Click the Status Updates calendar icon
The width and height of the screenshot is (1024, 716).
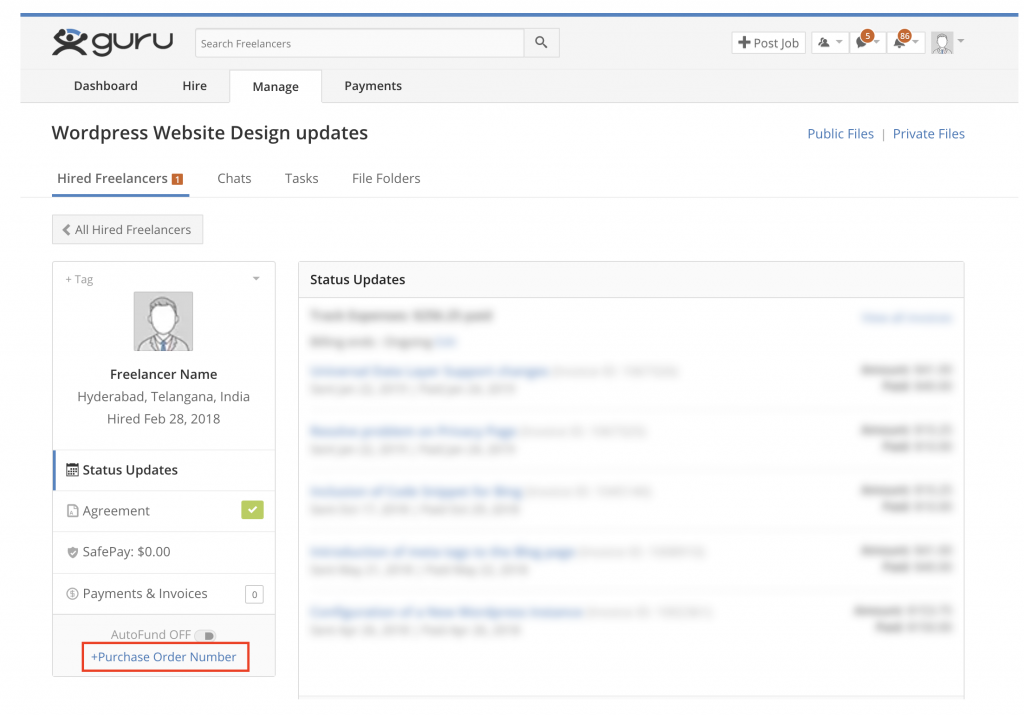(x=72, y=470)
